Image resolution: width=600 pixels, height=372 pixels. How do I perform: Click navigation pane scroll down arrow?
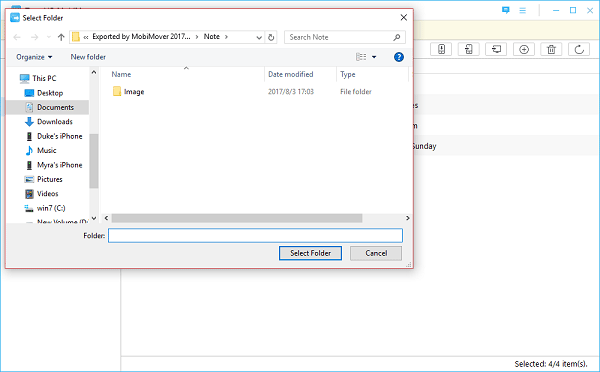tap(94, 218)
